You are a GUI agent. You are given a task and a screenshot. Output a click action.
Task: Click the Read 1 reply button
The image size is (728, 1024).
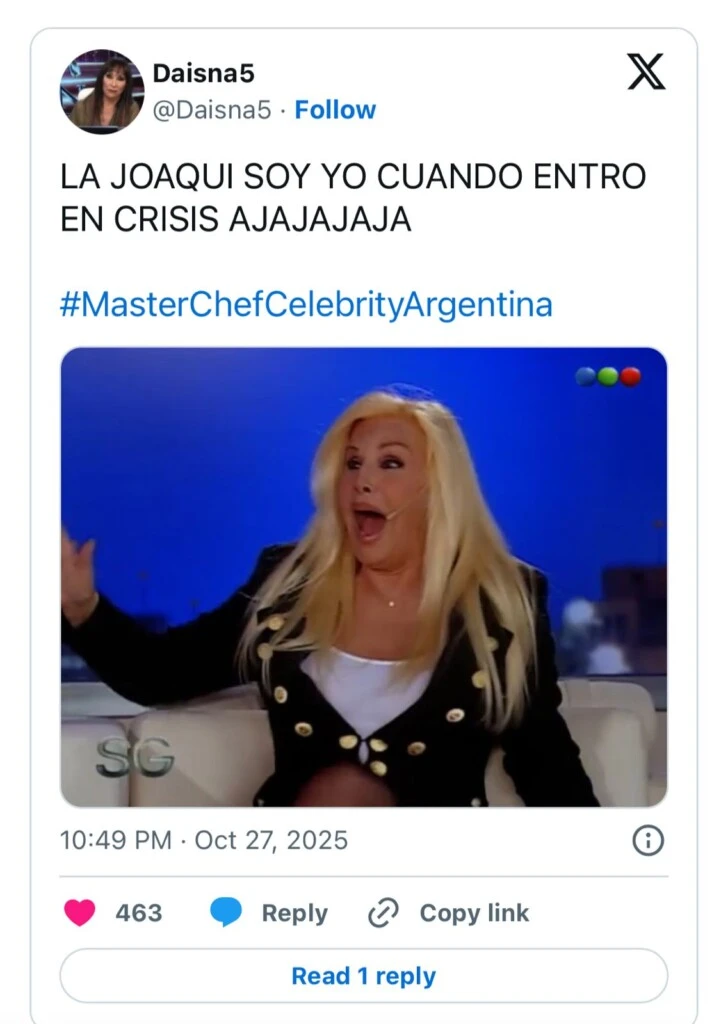pos(364,976)
